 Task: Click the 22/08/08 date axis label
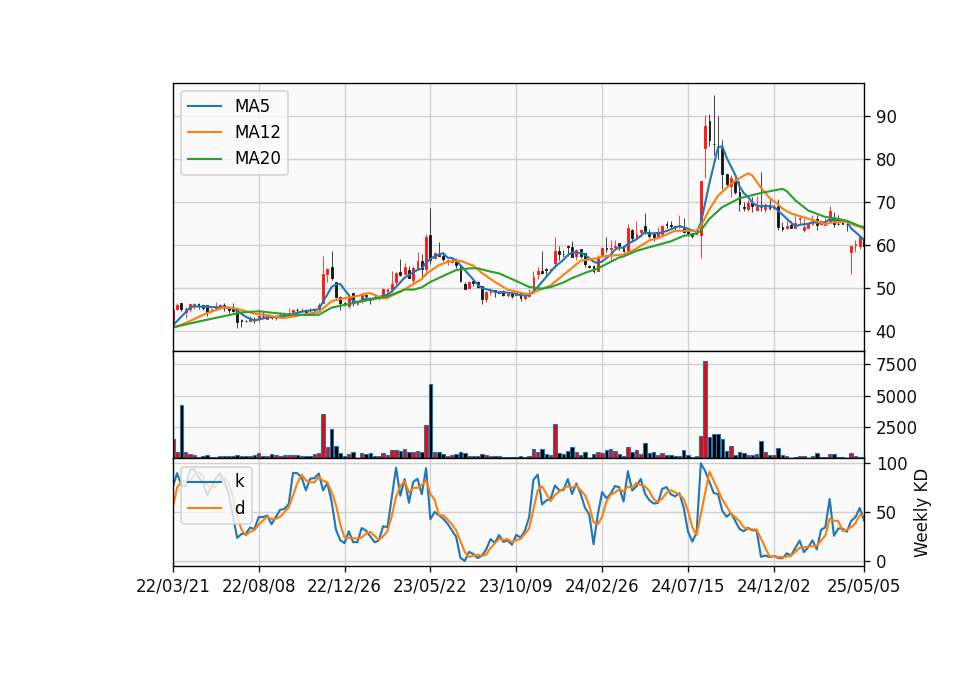[x=258, y=586]
